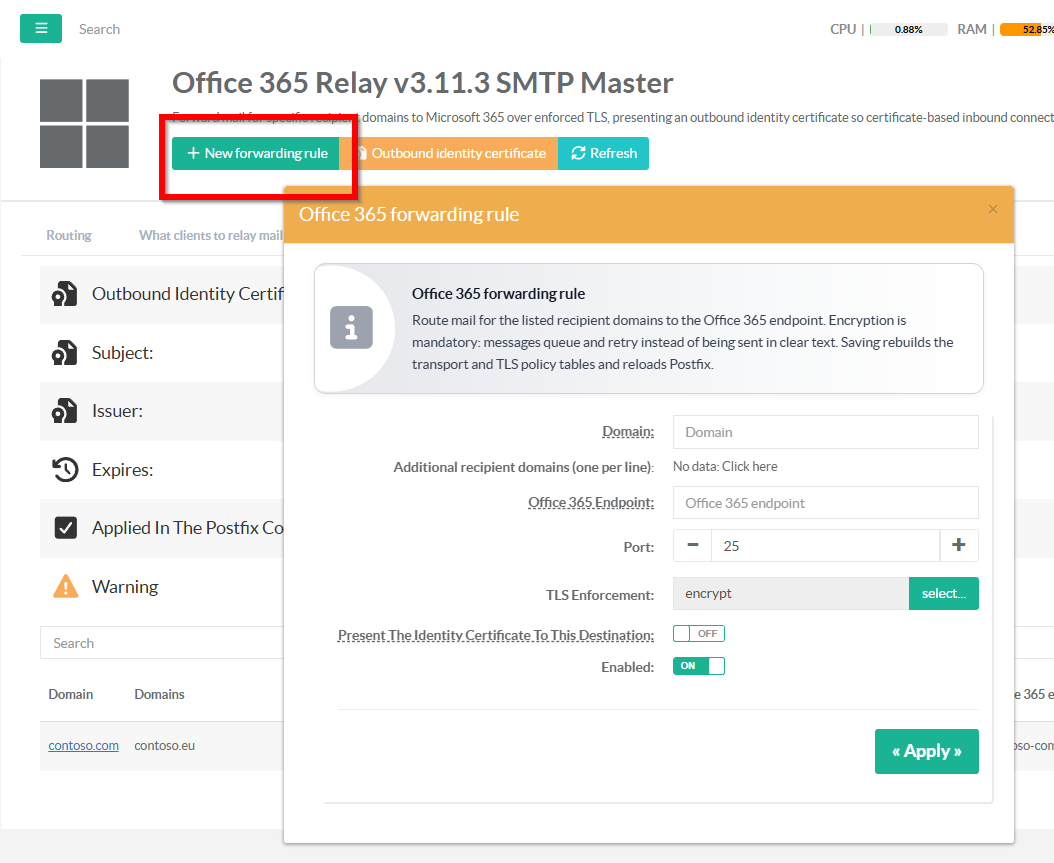Click the Issuer: row text
The image size is (1054, 863).
(117, 411)
